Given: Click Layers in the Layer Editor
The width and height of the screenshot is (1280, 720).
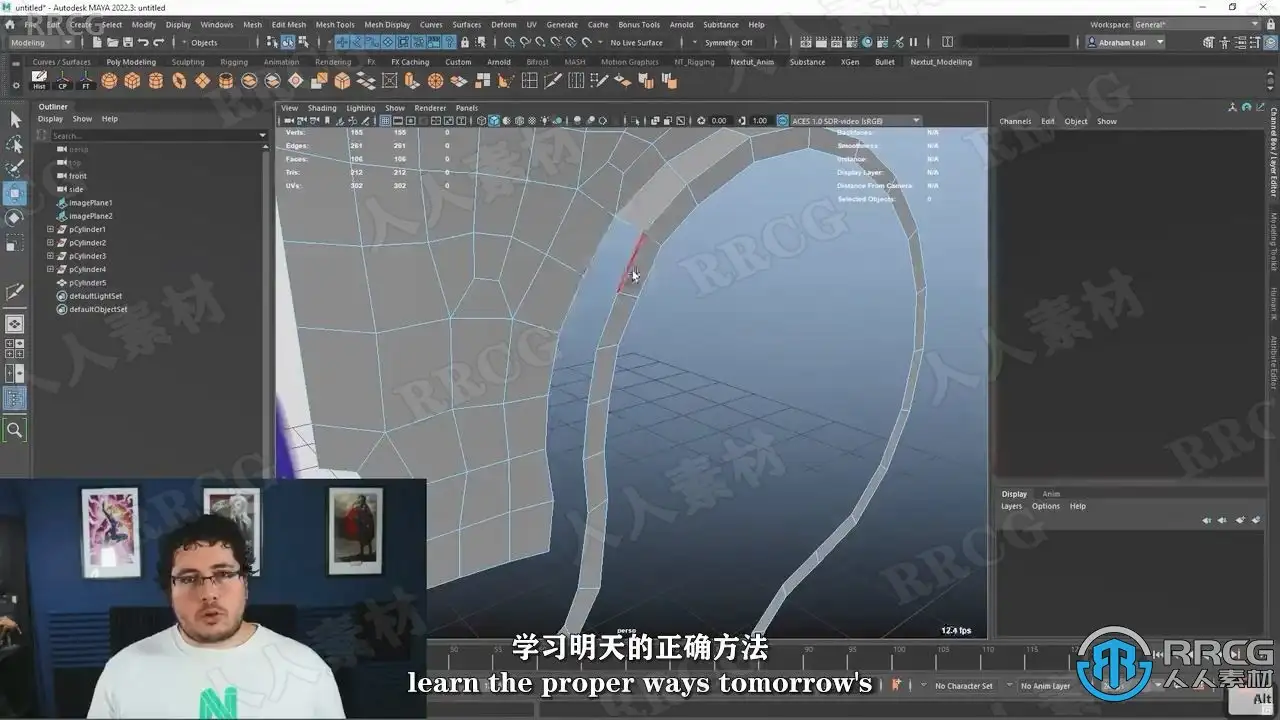Looking at the screenshot, I should pyautogui.click(x=1012, y=506).
